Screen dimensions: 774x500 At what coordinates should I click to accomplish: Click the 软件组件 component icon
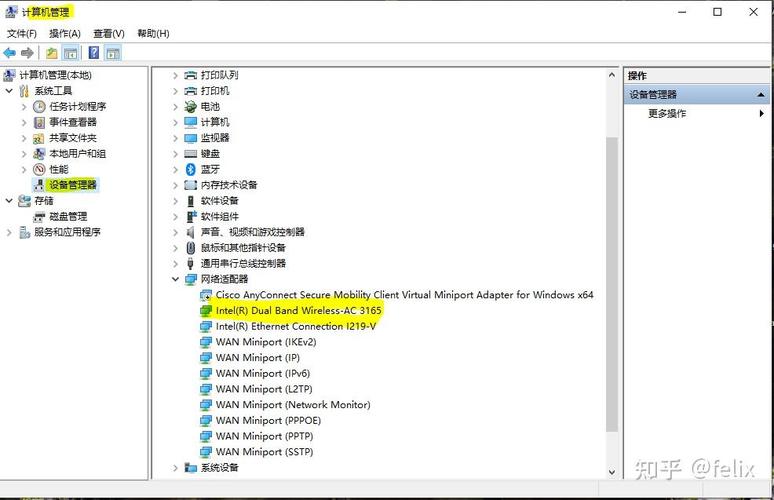[x=192, y=217]
